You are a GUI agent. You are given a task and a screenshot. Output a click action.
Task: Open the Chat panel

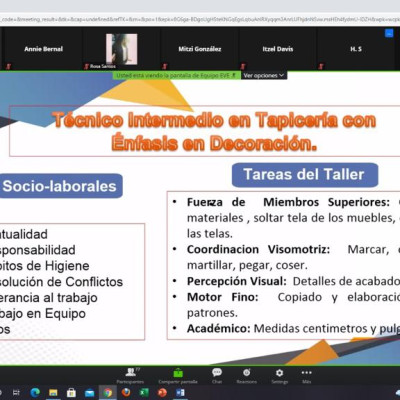[217, 376]
